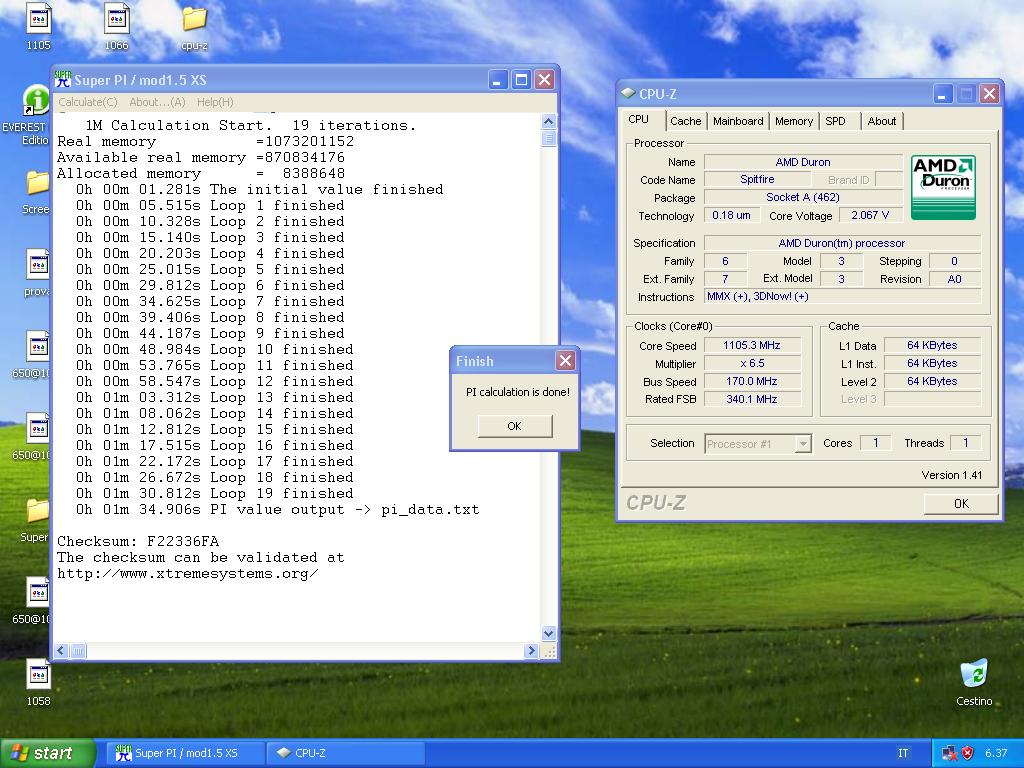This screenshot has height=768, width=1024.
Task: Open the Windows start menu
Action: coord(47,753)
